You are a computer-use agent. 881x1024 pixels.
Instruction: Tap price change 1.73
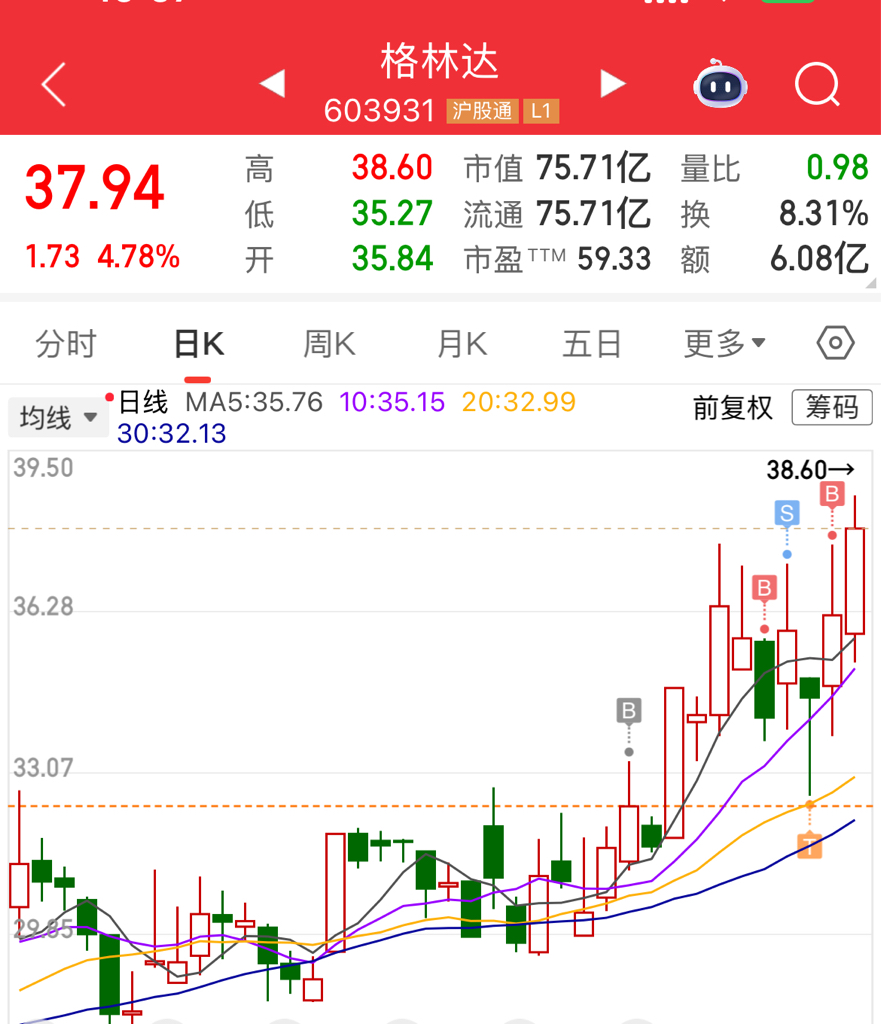coord(52,257)
